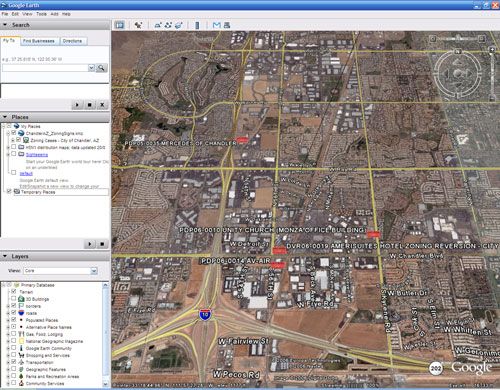This screenshot has height=390, width=500.
Task: Expand the Geographic Features tree node
Action: click(8, 369)
